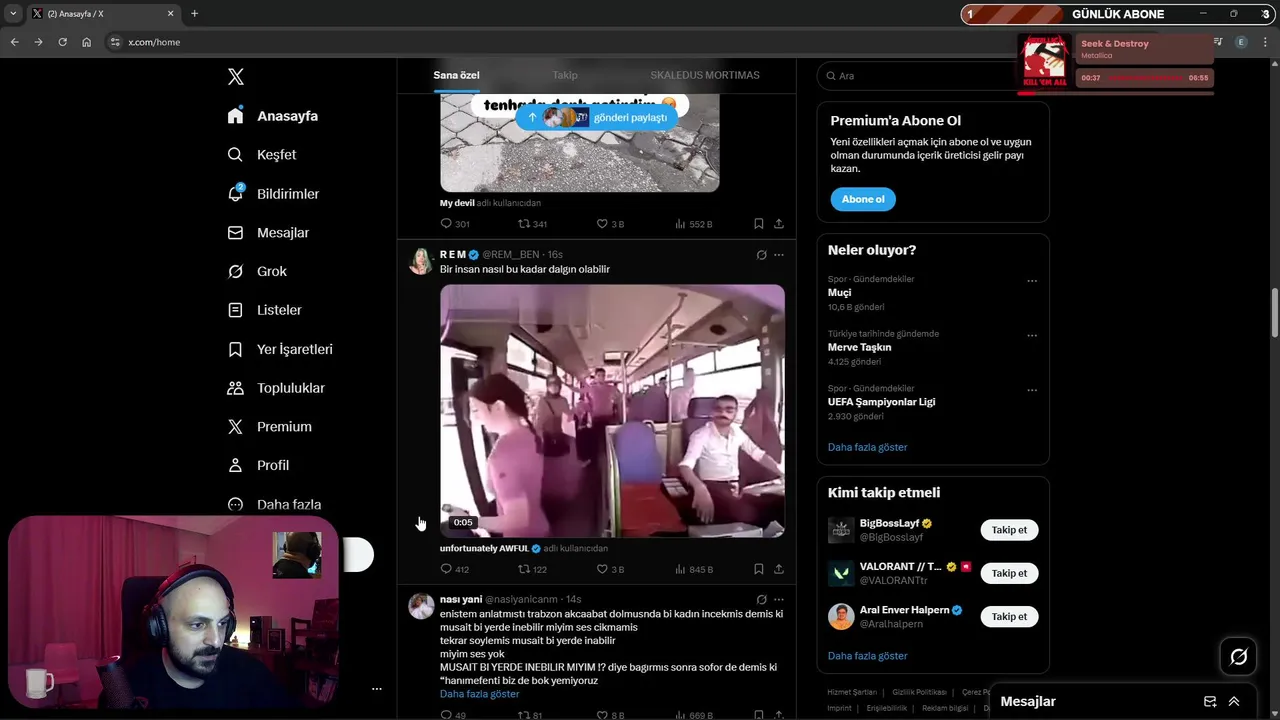Image resolution: width=1280 pixels, height=720 pixels.
Task: Open more options for Merve Taşkın trend
Action: pyautogui.click(x=1032, y=336)
